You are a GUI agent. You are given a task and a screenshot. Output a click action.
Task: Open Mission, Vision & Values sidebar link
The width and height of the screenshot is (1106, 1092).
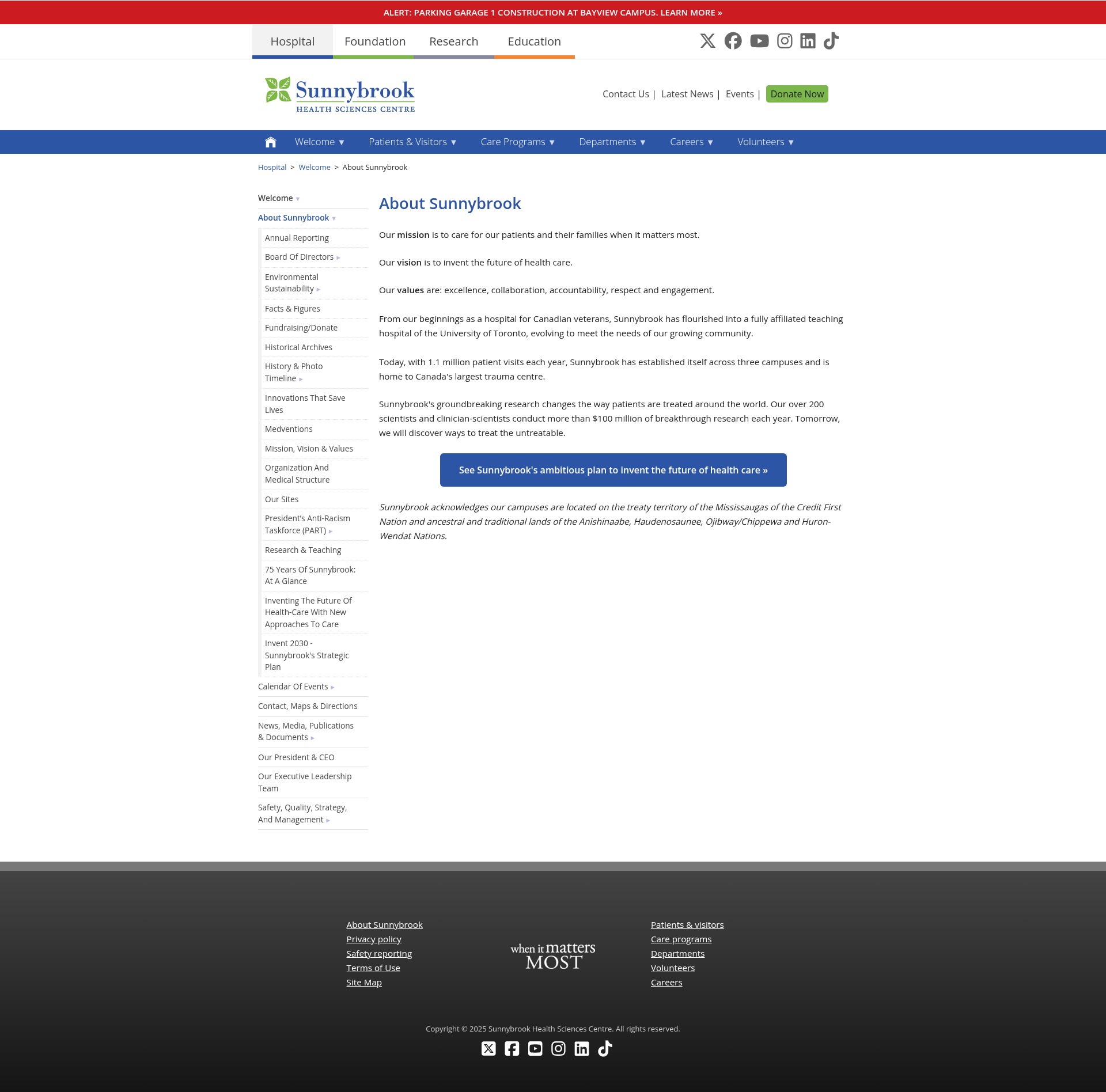click(x=309, y=449)
